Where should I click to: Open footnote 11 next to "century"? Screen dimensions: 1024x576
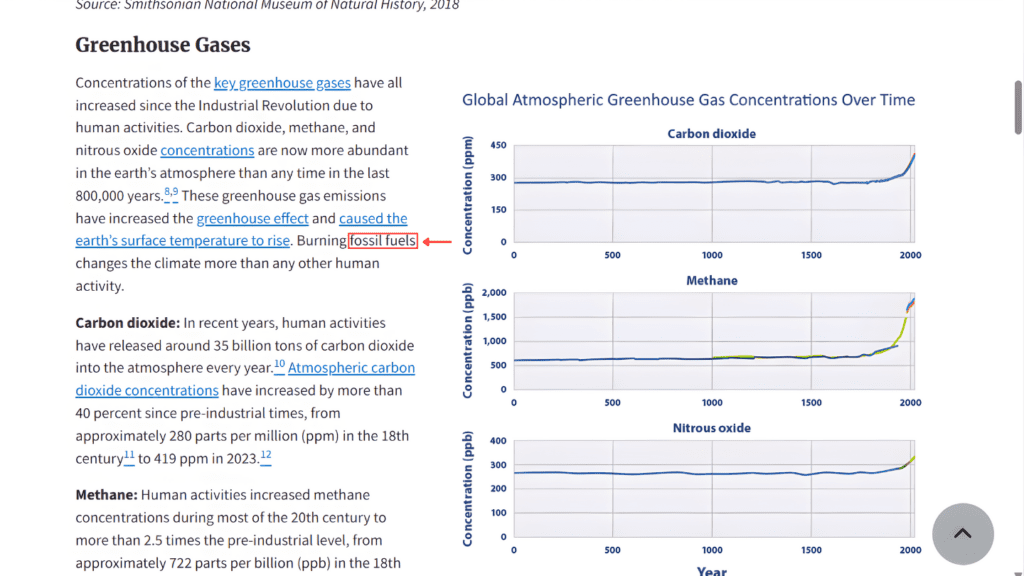pyautogui.click(x=129, y=455)
